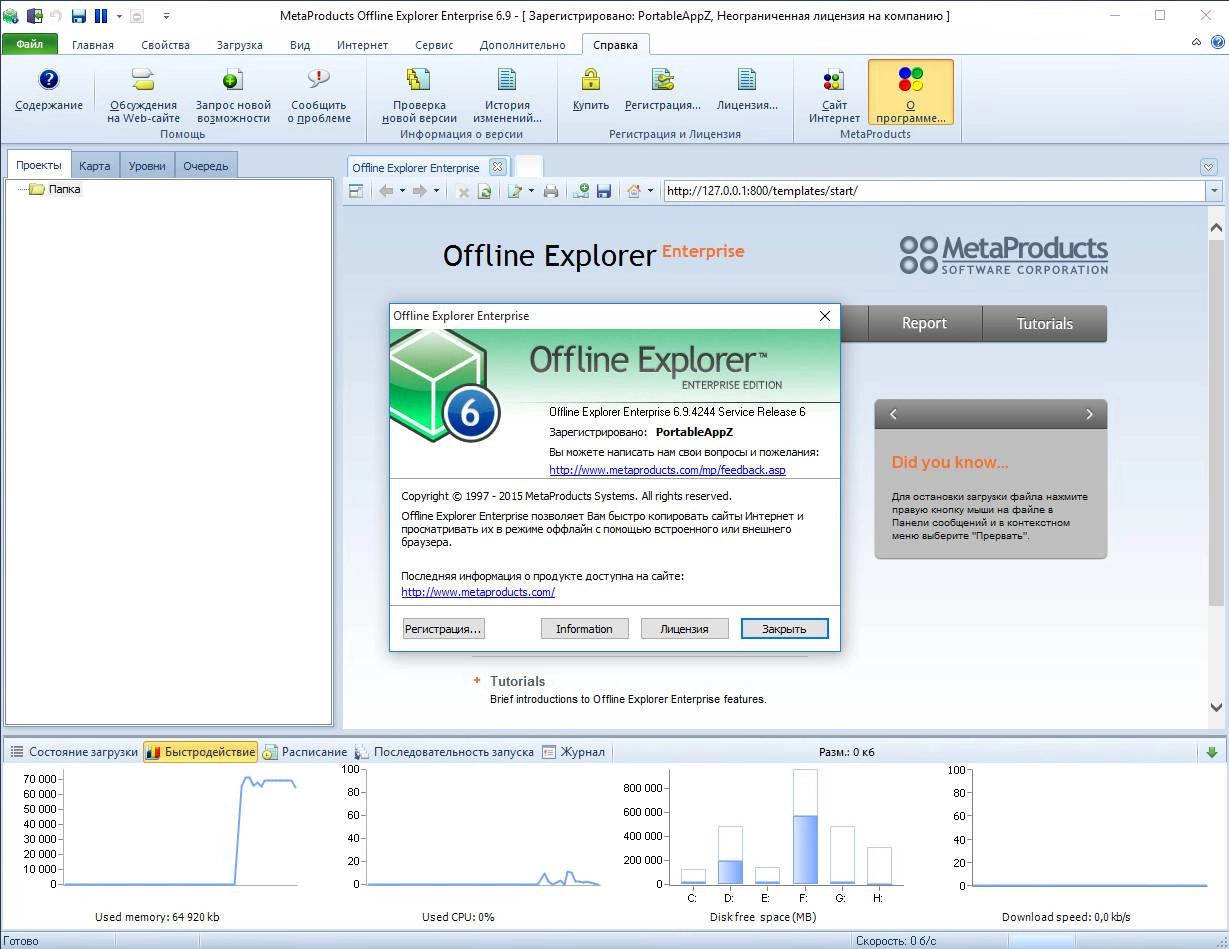Open the Файл menu
The width and height of the screenshot is (1229, 949).
(x=30, y=44)
